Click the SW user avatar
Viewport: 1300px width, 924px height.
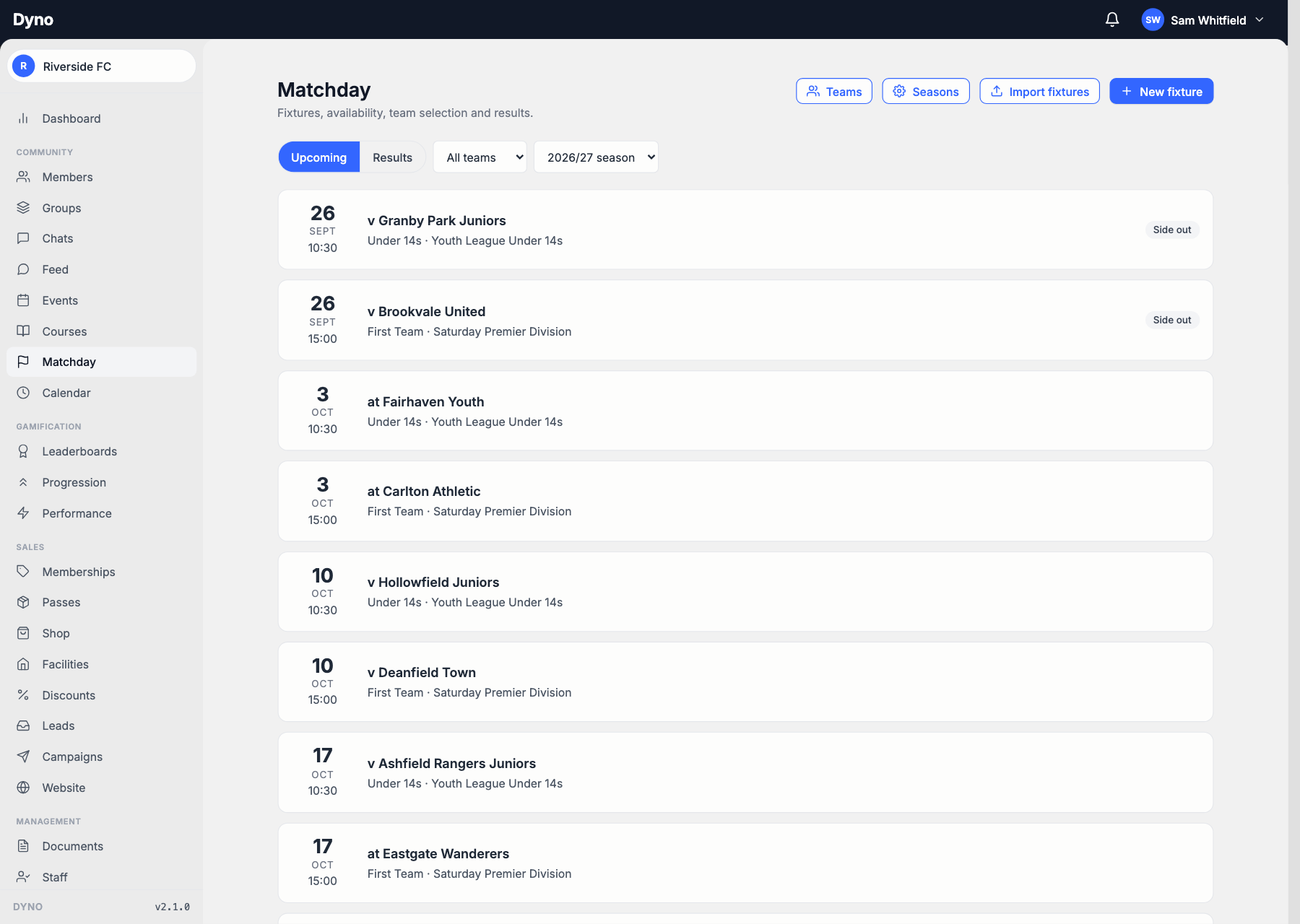[1153, 19]
